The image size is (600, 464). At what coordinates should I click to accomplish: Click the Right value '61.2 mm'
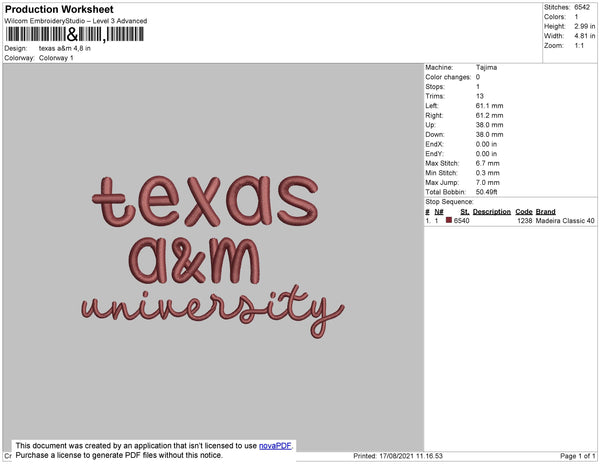489,115
